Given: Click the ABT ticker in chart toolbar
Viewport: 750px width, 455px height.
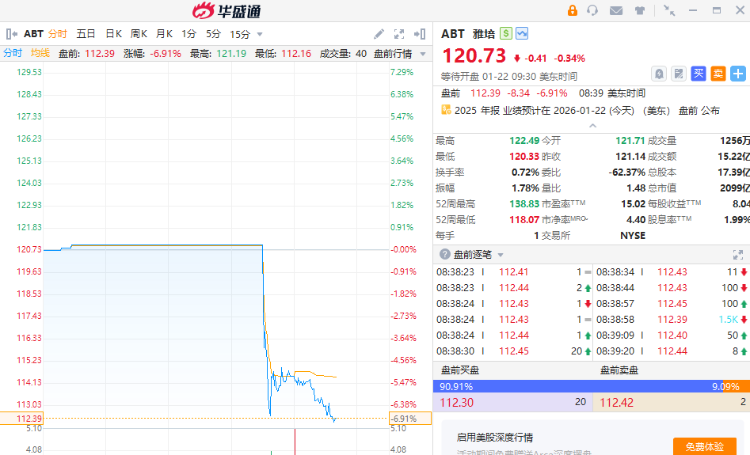Looking at the screenshot, I should tap(33, 34).
